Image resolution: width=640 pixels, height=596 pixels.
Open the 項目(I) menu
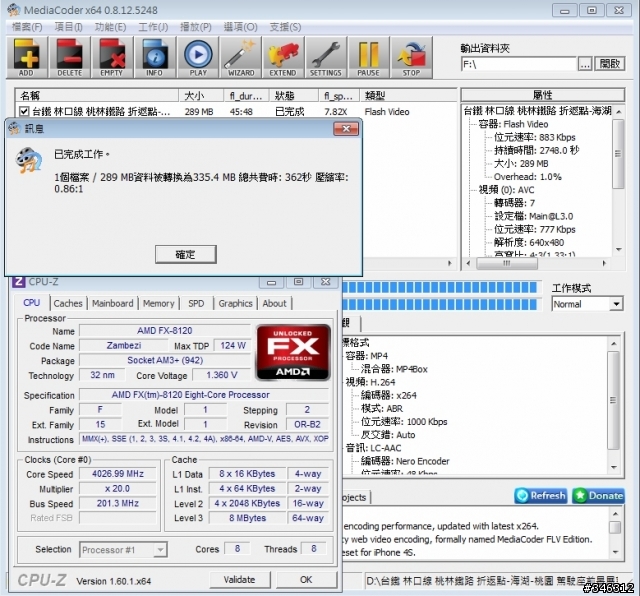point(69,27)
